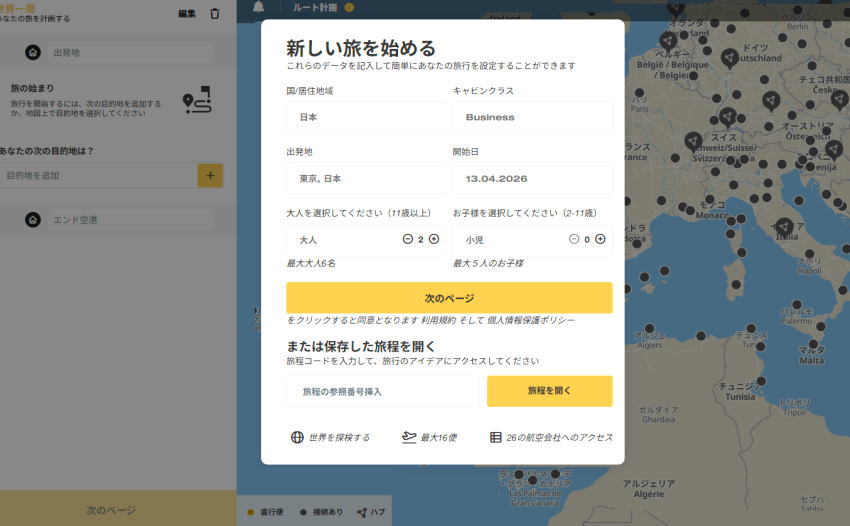The image size is (850, 526).
Task: Click the 旅程を開く button
Action: coord(549,391)
